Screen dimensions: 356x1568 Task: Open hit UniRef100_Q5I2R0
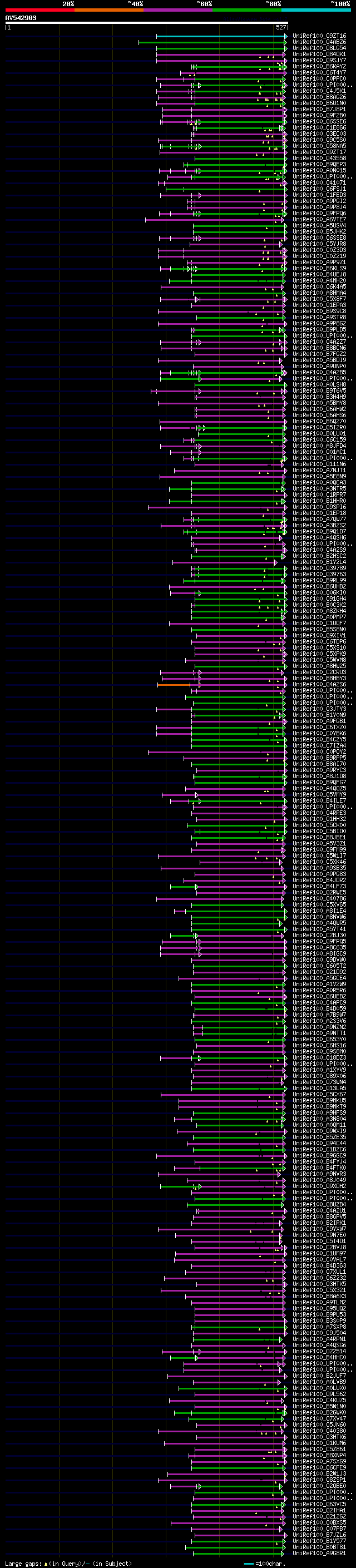click(319, 427)
